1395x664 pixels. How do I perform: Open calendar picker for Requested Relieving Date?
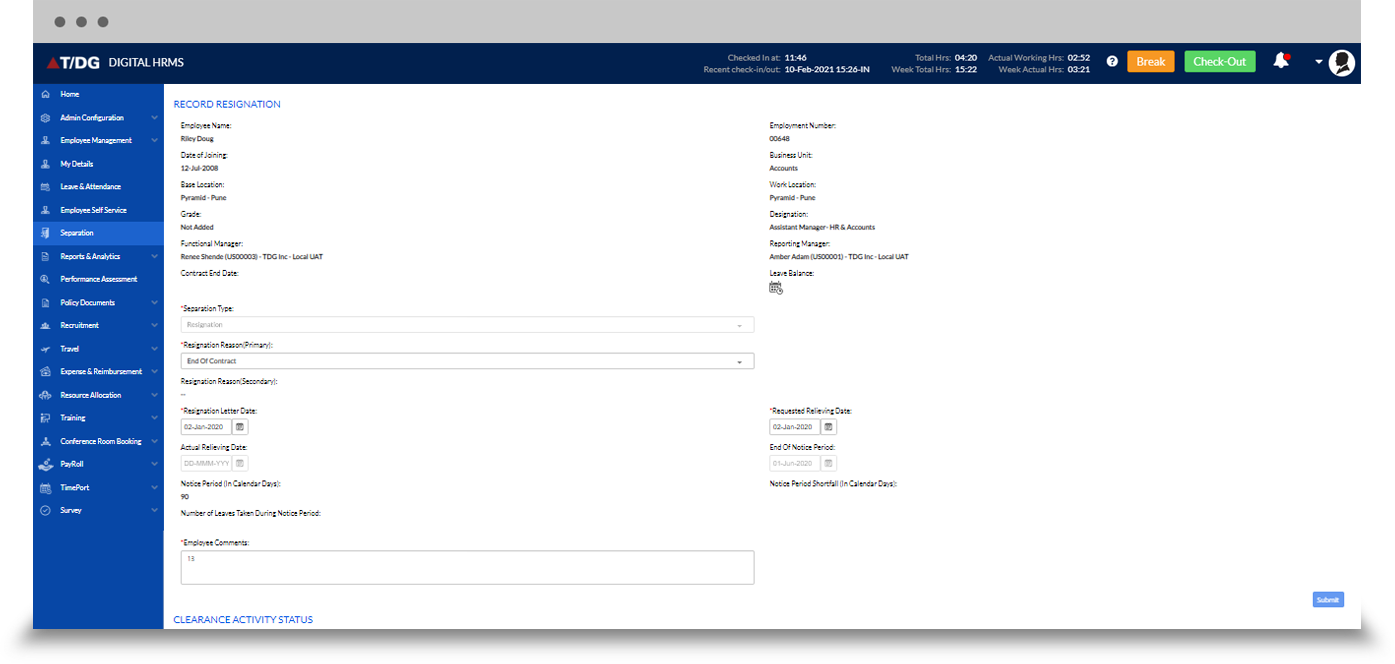coord(829,427)
